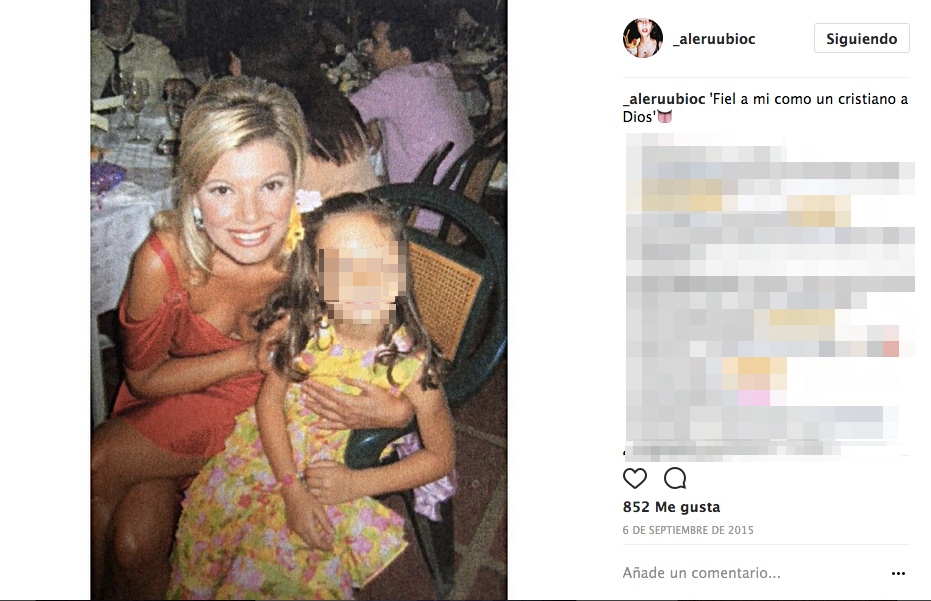The image size is (931, 601).
Task: Click the wine glasses on the background table
Action: coord(137,104)
